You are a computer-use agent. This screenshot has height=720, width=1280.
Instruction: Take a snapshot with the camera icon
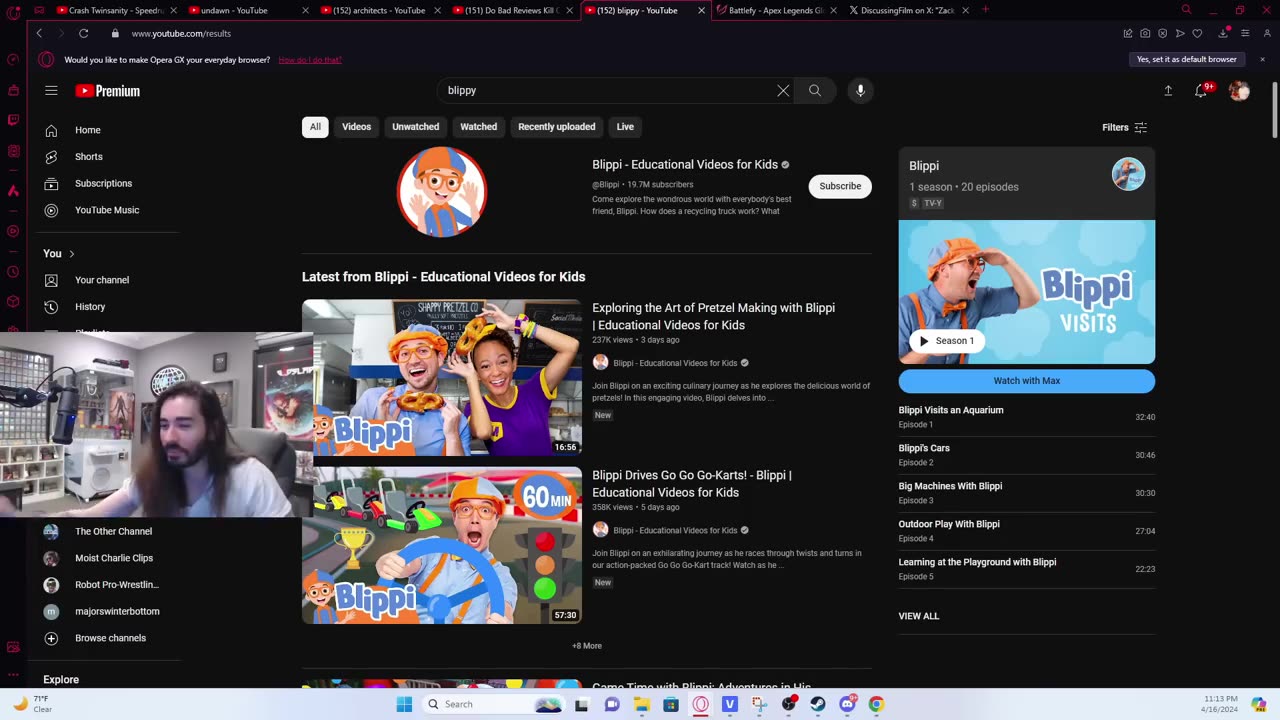point(1145,33)
